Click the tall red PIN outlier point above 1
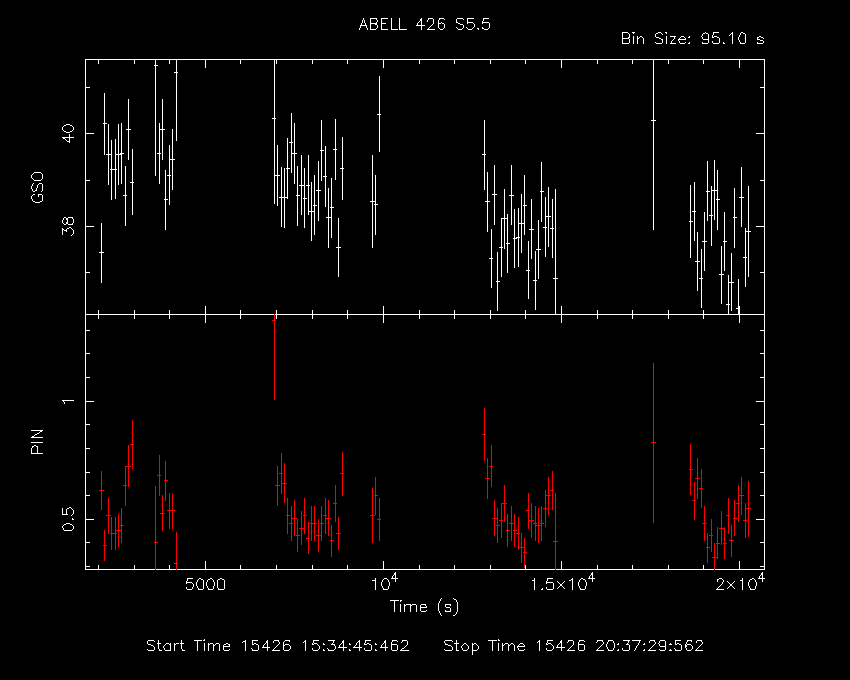This screenshot has height=680, width=850. (x=274, y=358)
